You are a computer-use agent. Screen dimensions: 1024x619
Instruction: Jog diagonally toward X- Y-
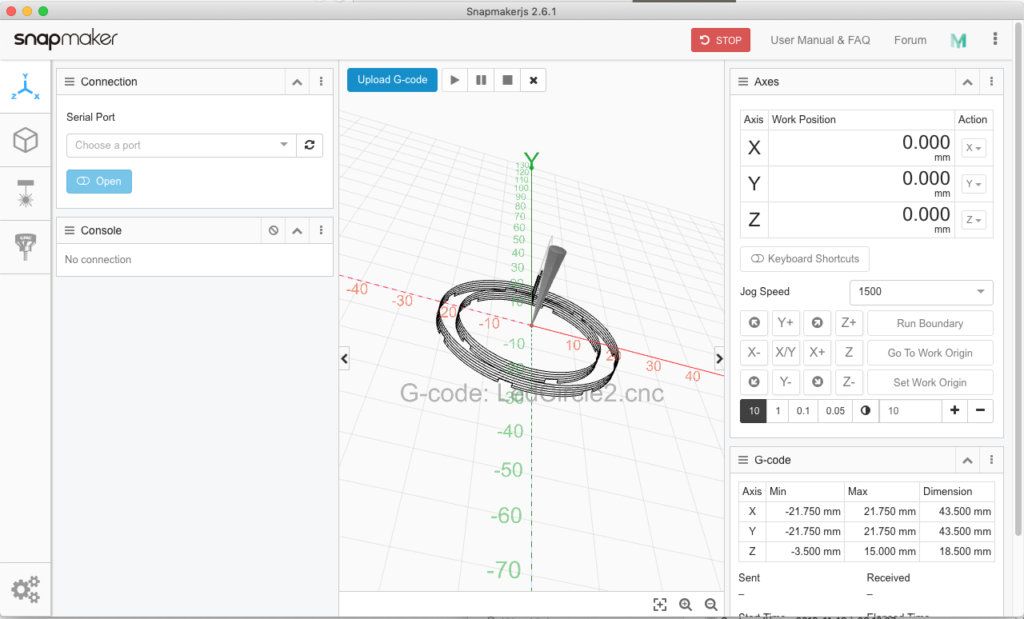pyautogui.click(x=754, y=382)
